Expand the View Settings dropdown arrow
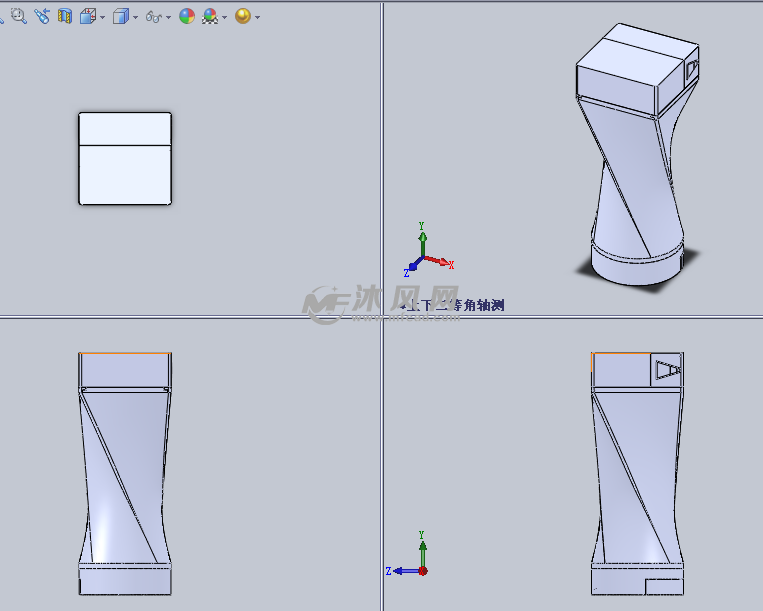763x611 pixels. point(257,17)
